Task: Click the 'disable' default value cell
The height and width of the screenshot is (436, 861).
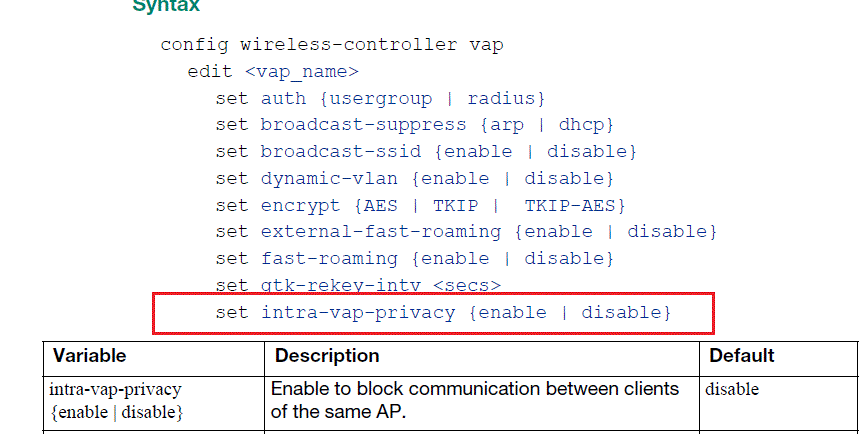Action: [732, 389]
